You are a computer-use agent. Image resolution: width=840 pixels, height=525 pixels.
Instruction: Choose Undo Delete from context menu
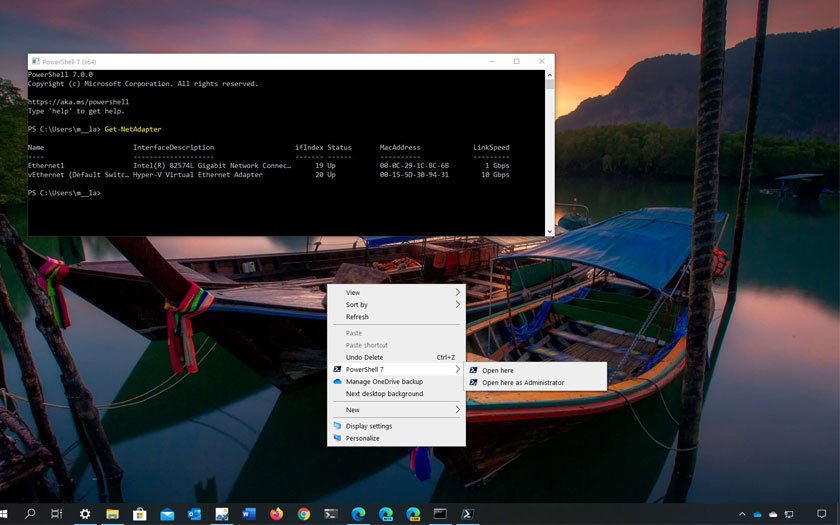(x=364, y=357)
